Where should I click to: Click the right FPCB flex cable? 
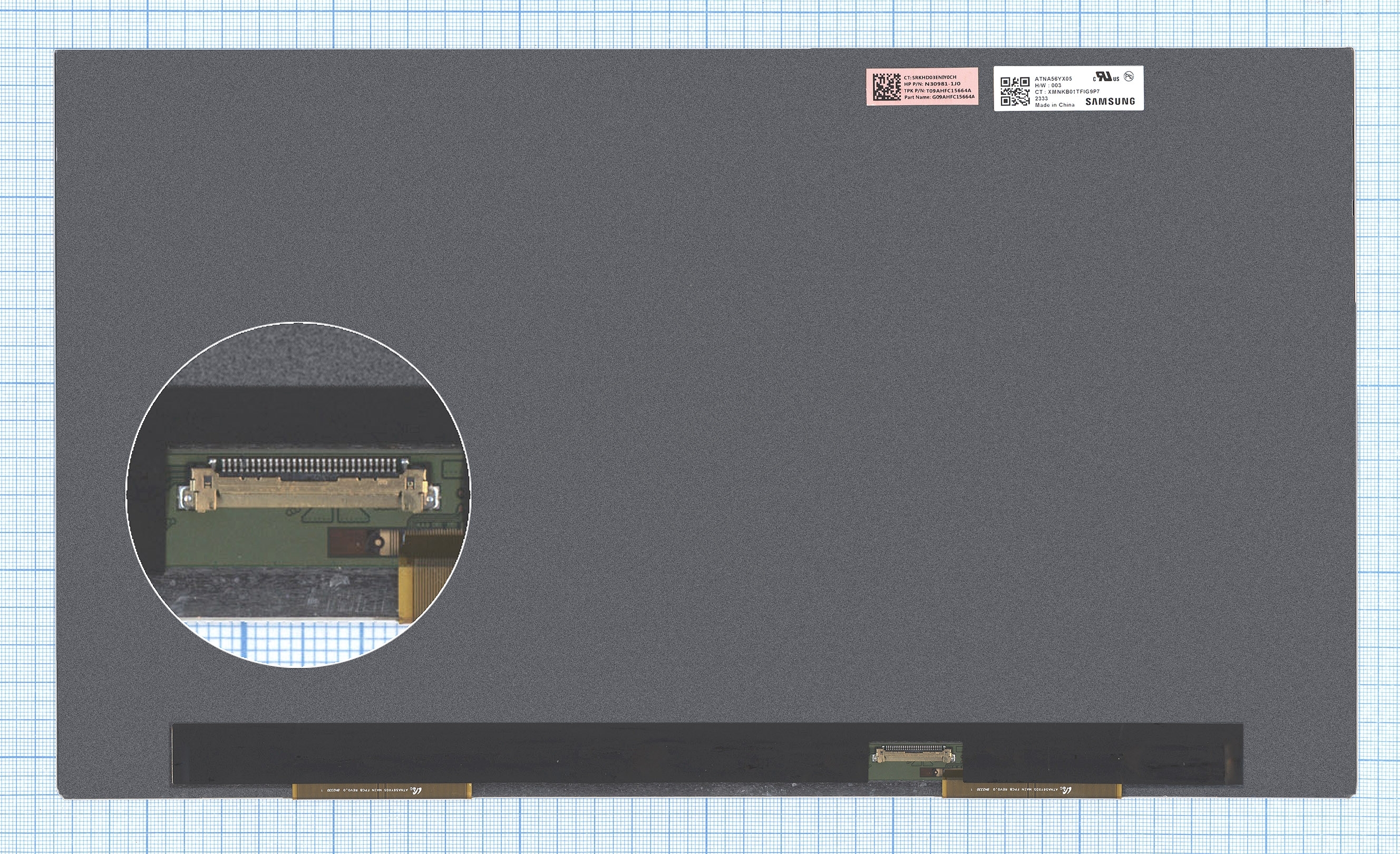pos(1032,789)
